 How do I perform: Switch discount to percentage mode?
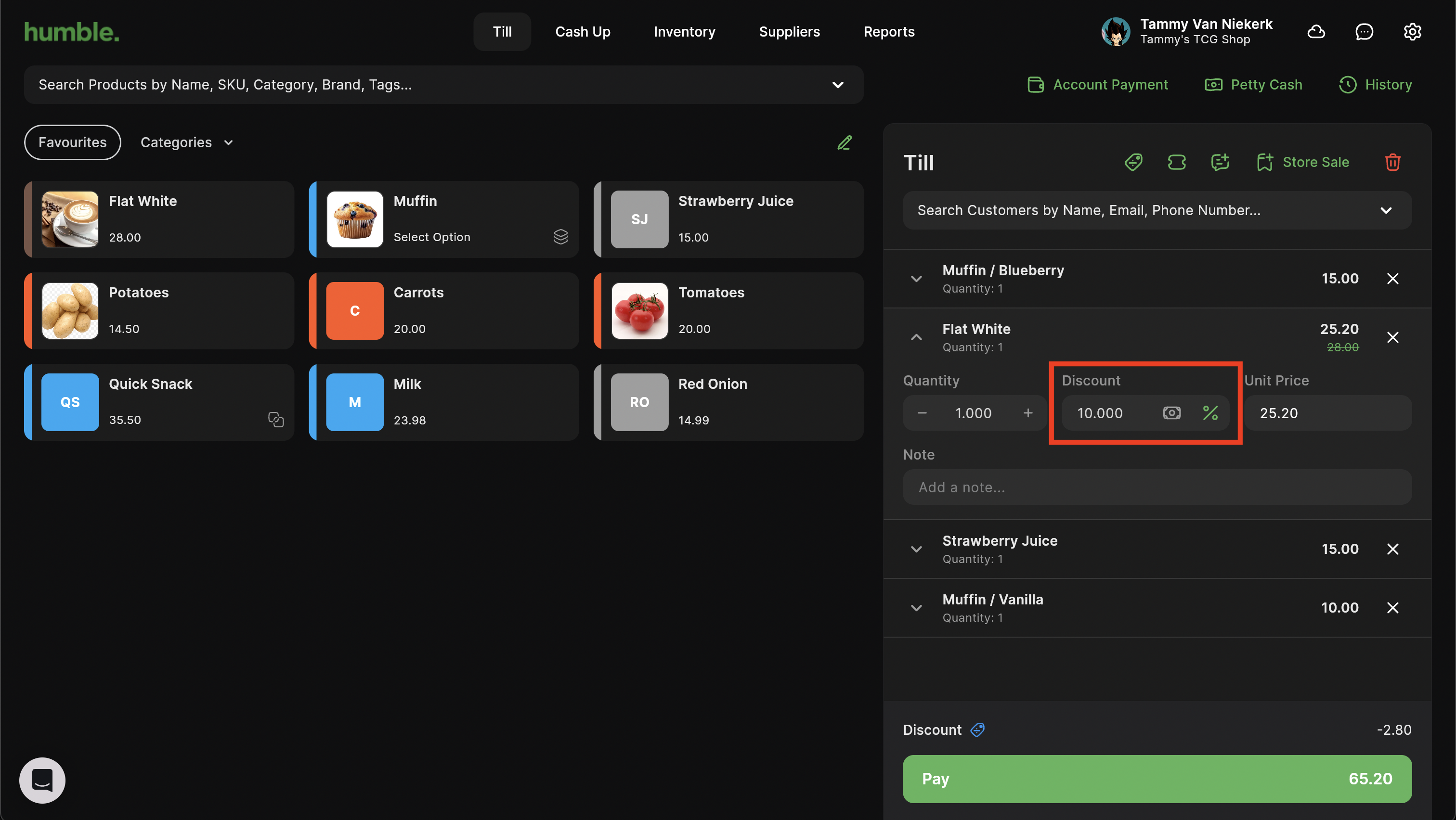(1210, 413)
